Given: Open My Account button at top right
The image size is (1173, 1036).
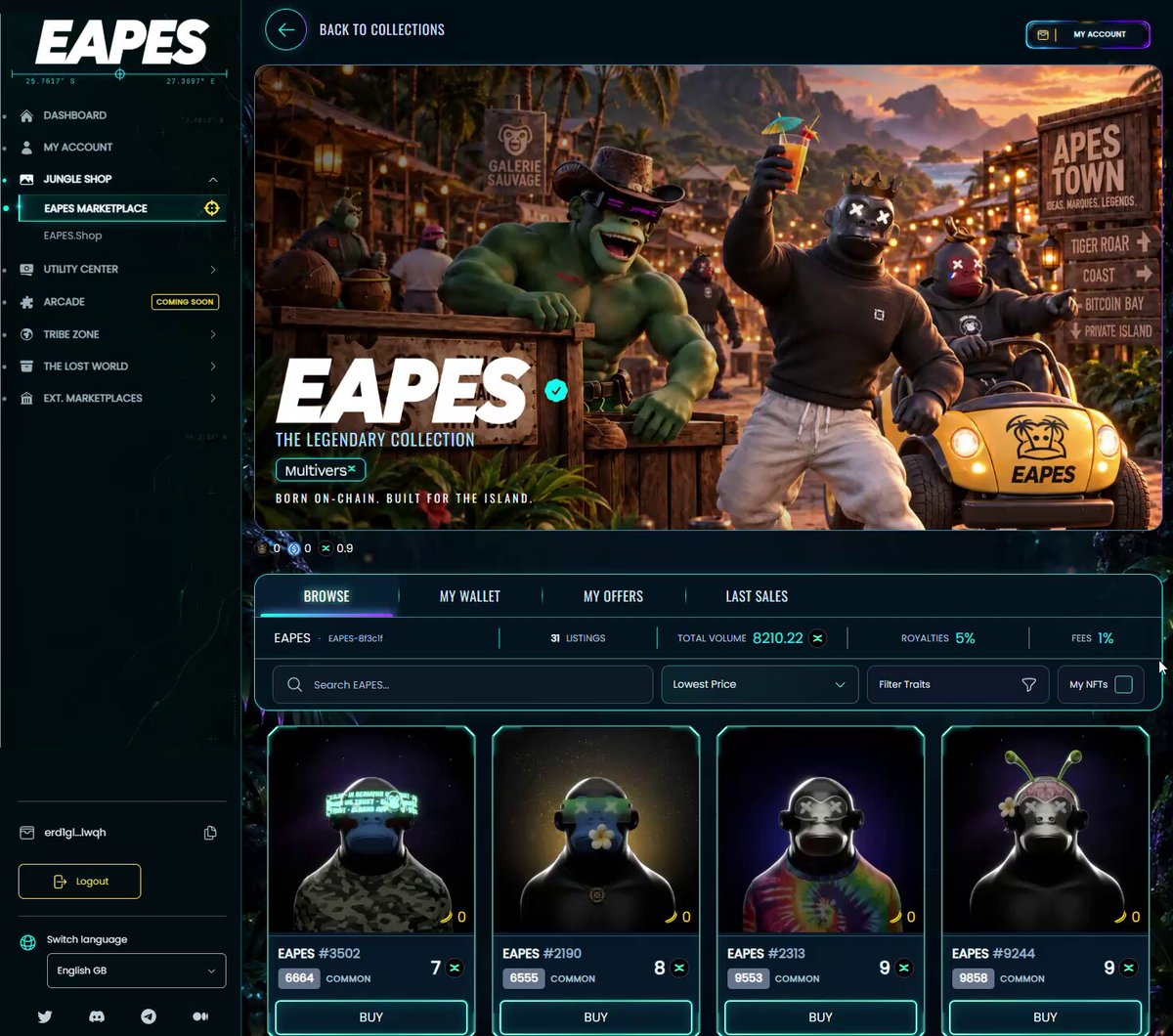Looking at the screenshot, I should click(1087, 35).
